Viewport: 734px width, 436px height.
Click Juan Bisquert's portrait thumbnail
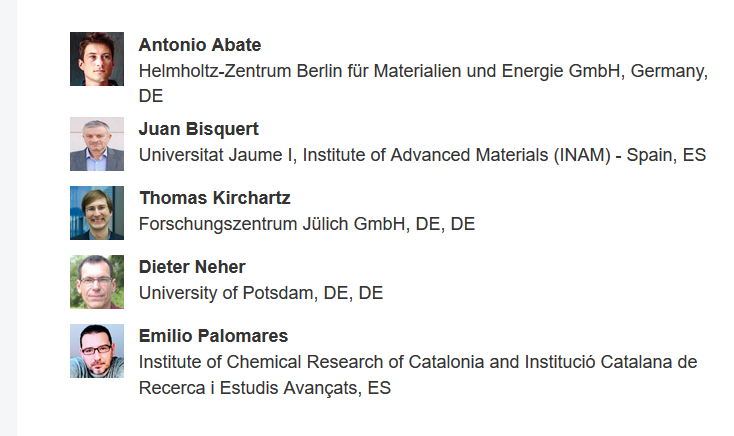pyautogui.click(x=97, y=144)
